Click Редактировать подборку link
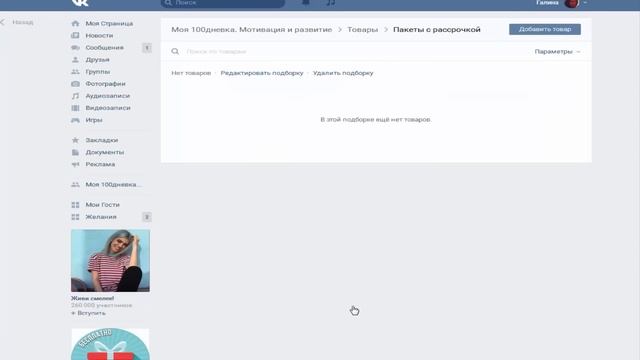 coord(262,73)
